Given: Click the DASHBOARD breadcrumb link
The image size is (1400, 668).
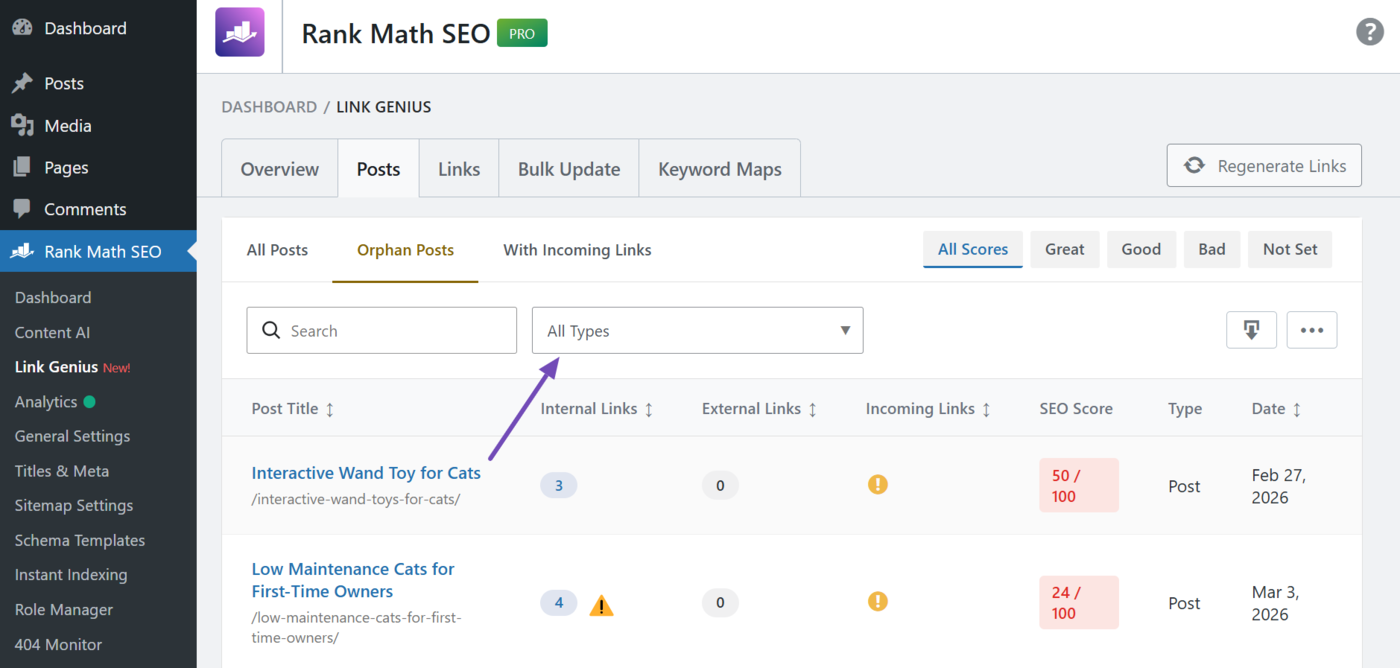Looking at the screenshot, I should point(269,107).
